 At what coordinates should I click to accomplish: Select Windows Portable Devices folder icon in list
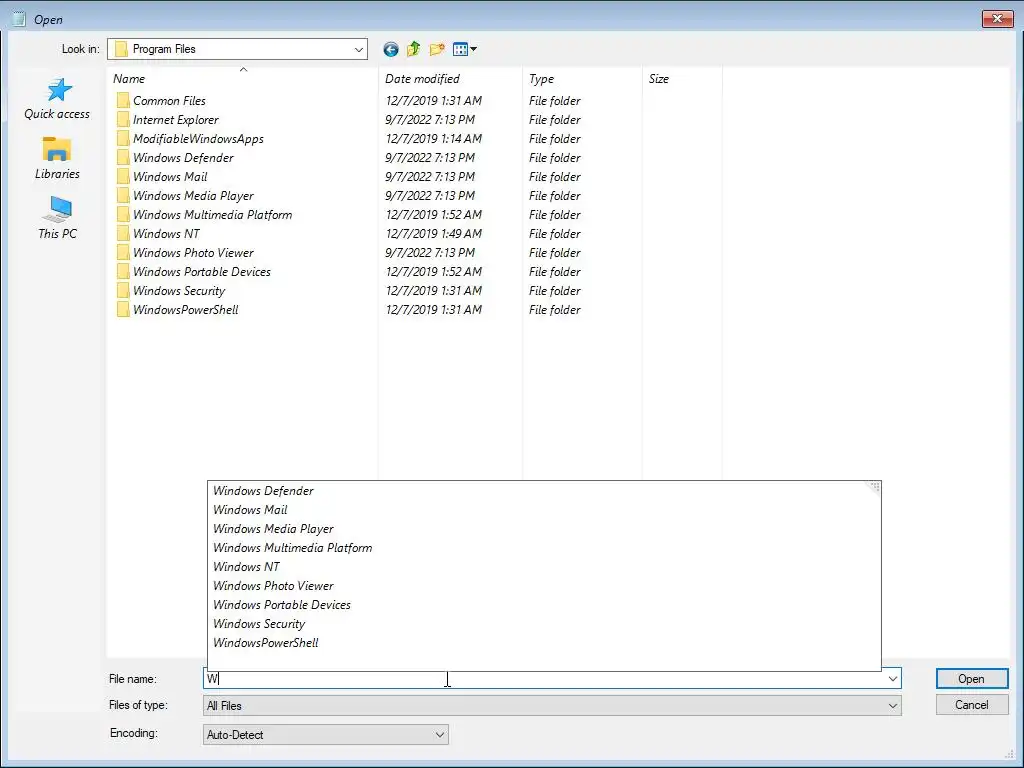(123, 271)
